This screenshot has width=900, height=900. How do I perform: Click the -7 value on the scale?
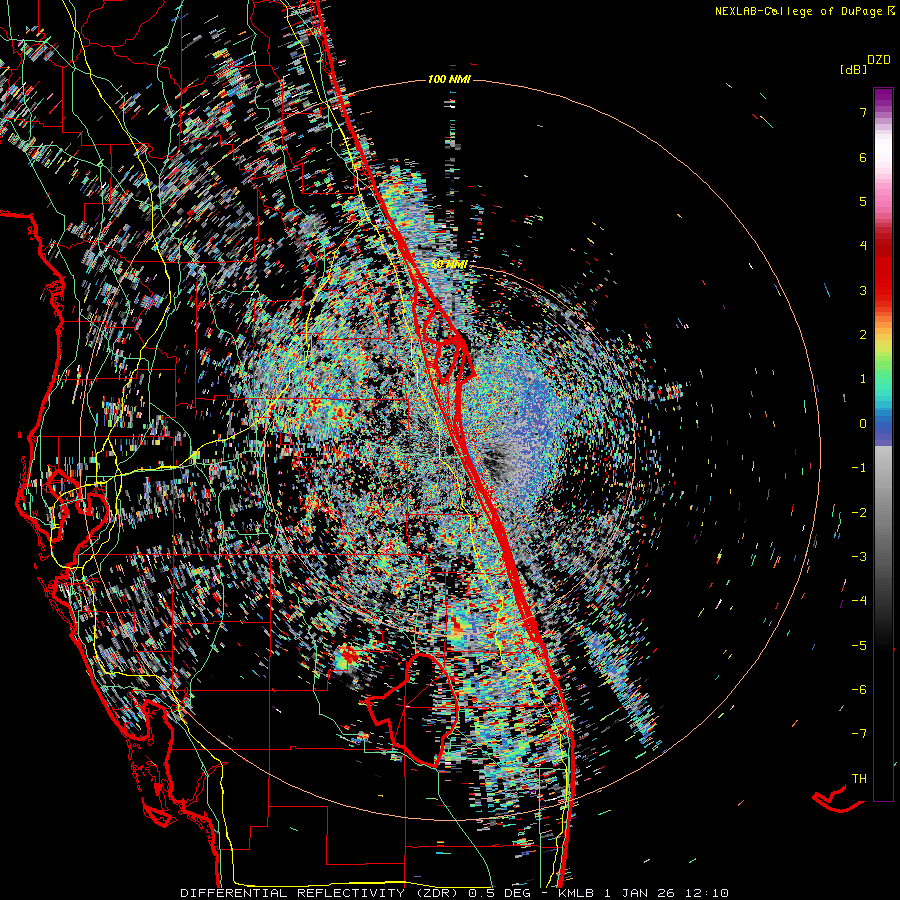(x=859, y=734)
